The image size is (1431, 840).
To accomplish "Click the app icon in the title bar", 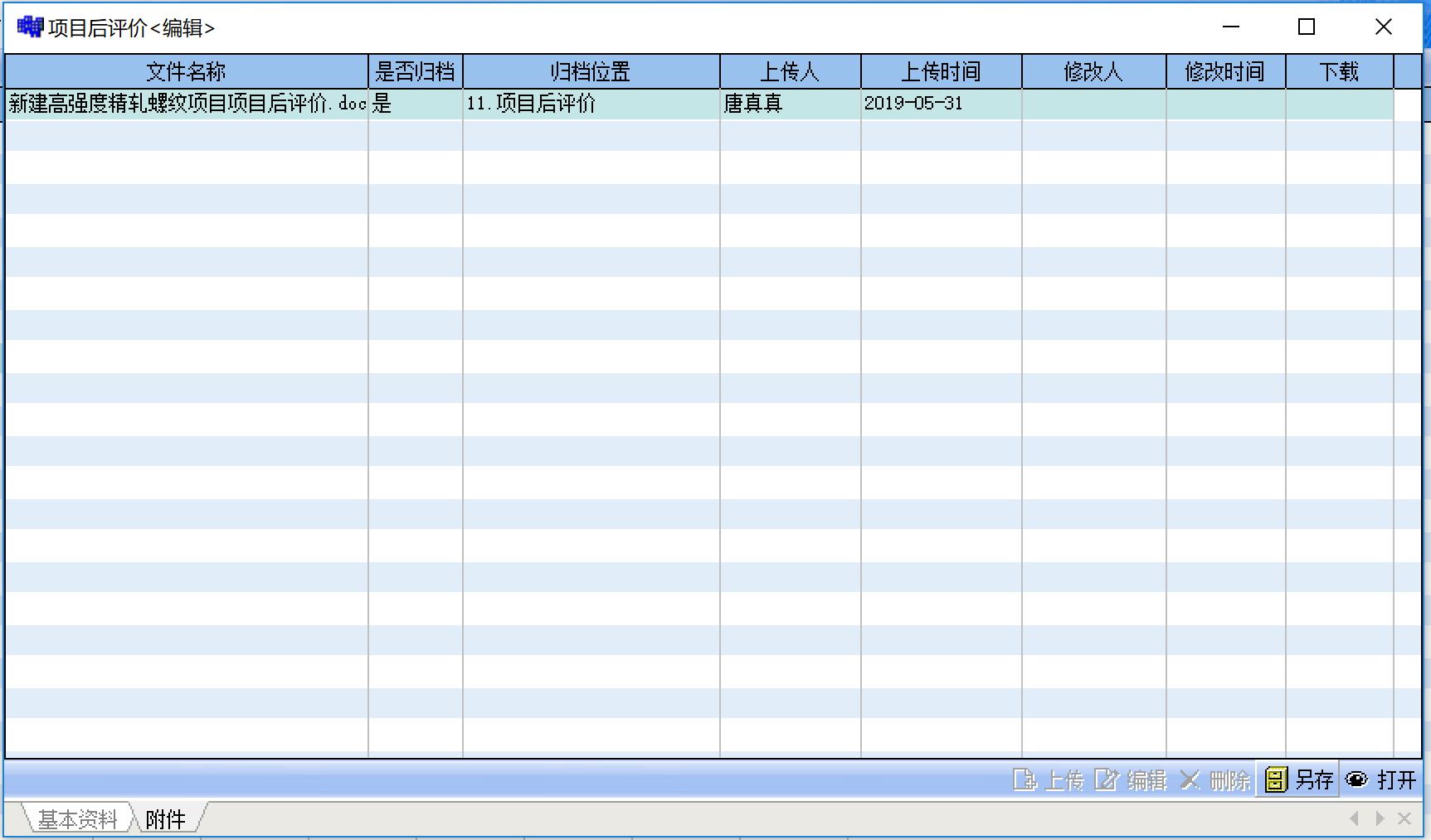I will pyautogui.click(x=30, y=27).
